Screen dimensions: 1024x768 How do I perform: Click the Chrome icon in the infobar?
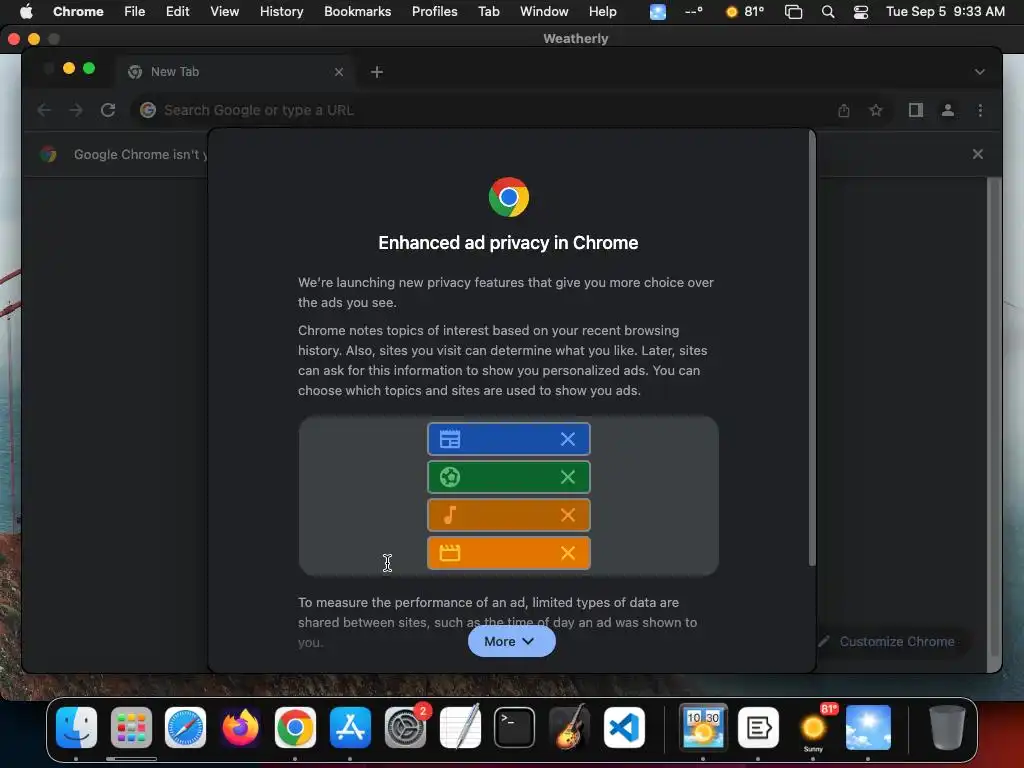[x=48, y=155]
